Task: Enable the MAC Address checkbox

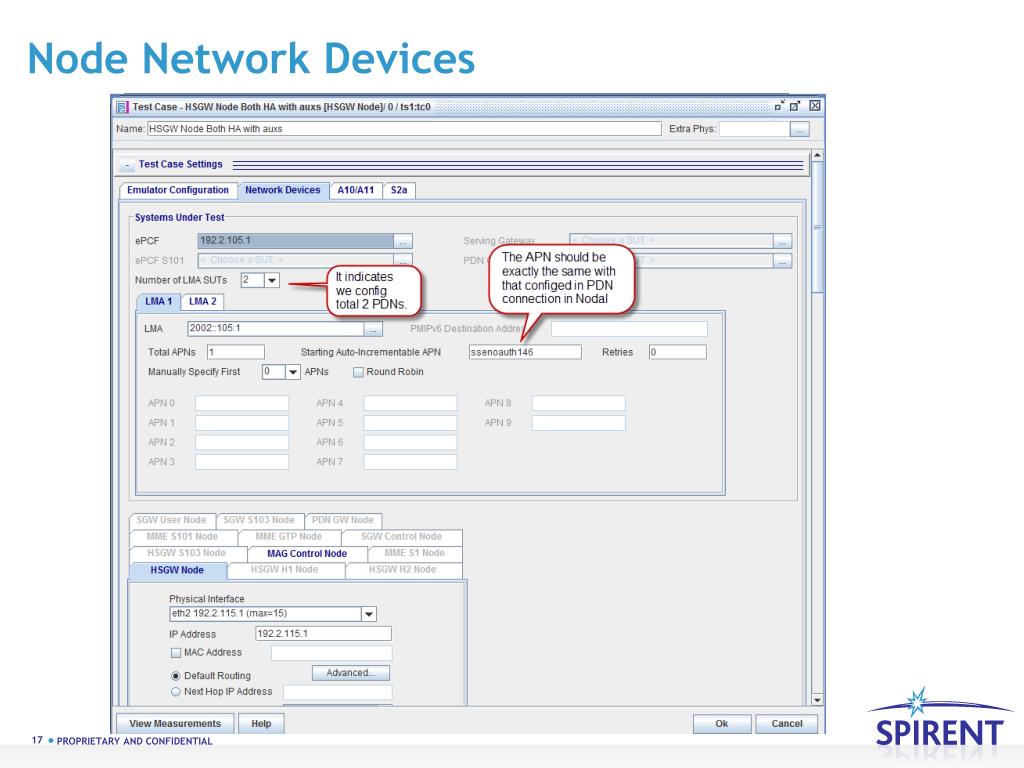Action: tap(176, 652)
